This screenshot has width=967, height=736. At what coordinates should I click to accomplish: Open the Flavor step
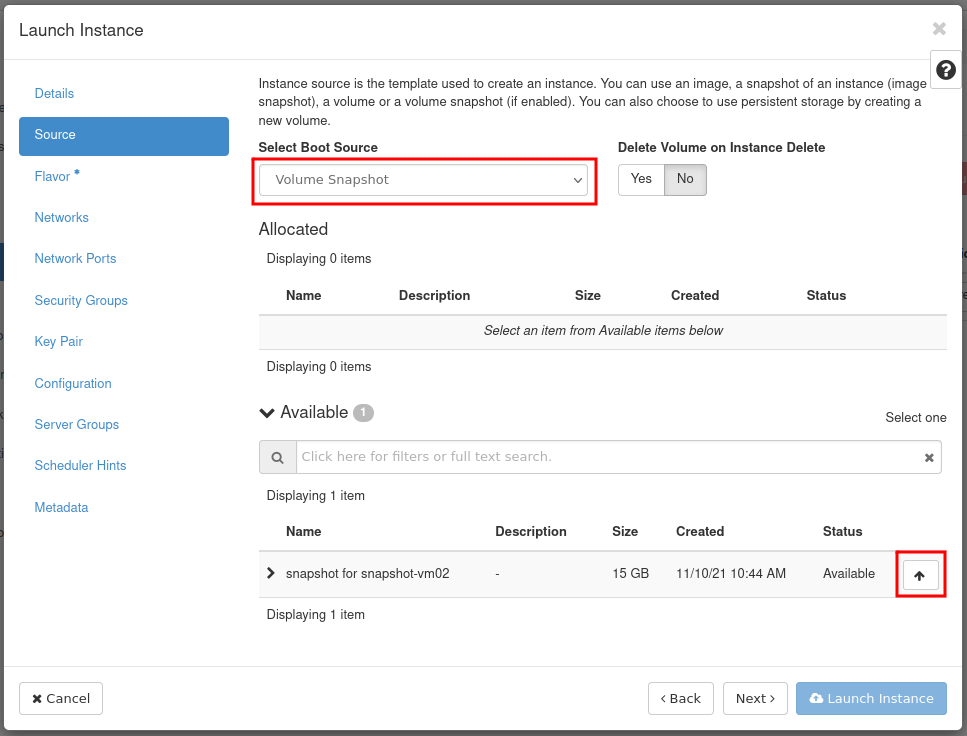point(52,176)
